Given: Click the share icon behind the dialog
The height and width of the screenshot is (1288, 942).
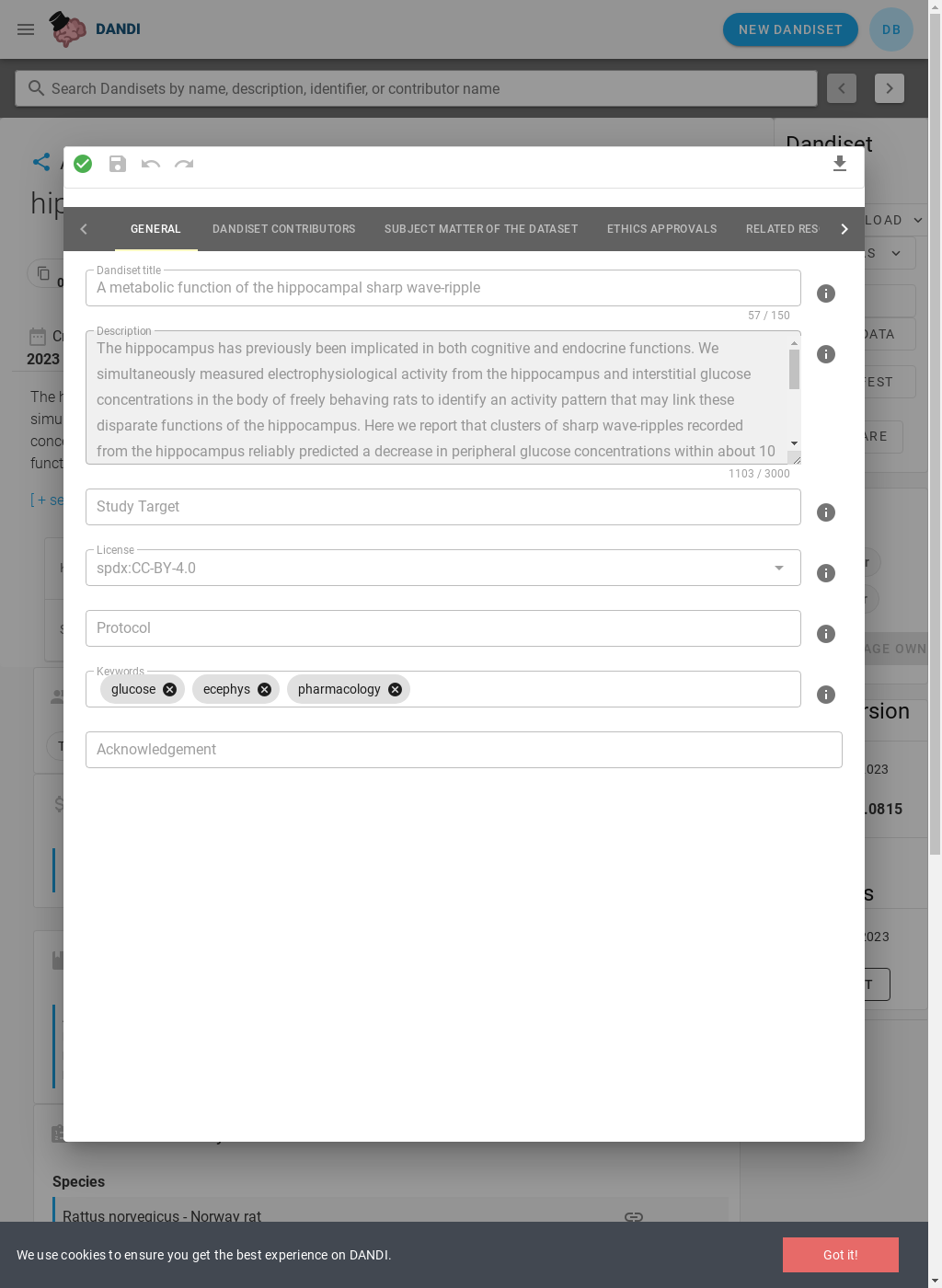Looking at the screenshot, I should [x=41, y=162].
